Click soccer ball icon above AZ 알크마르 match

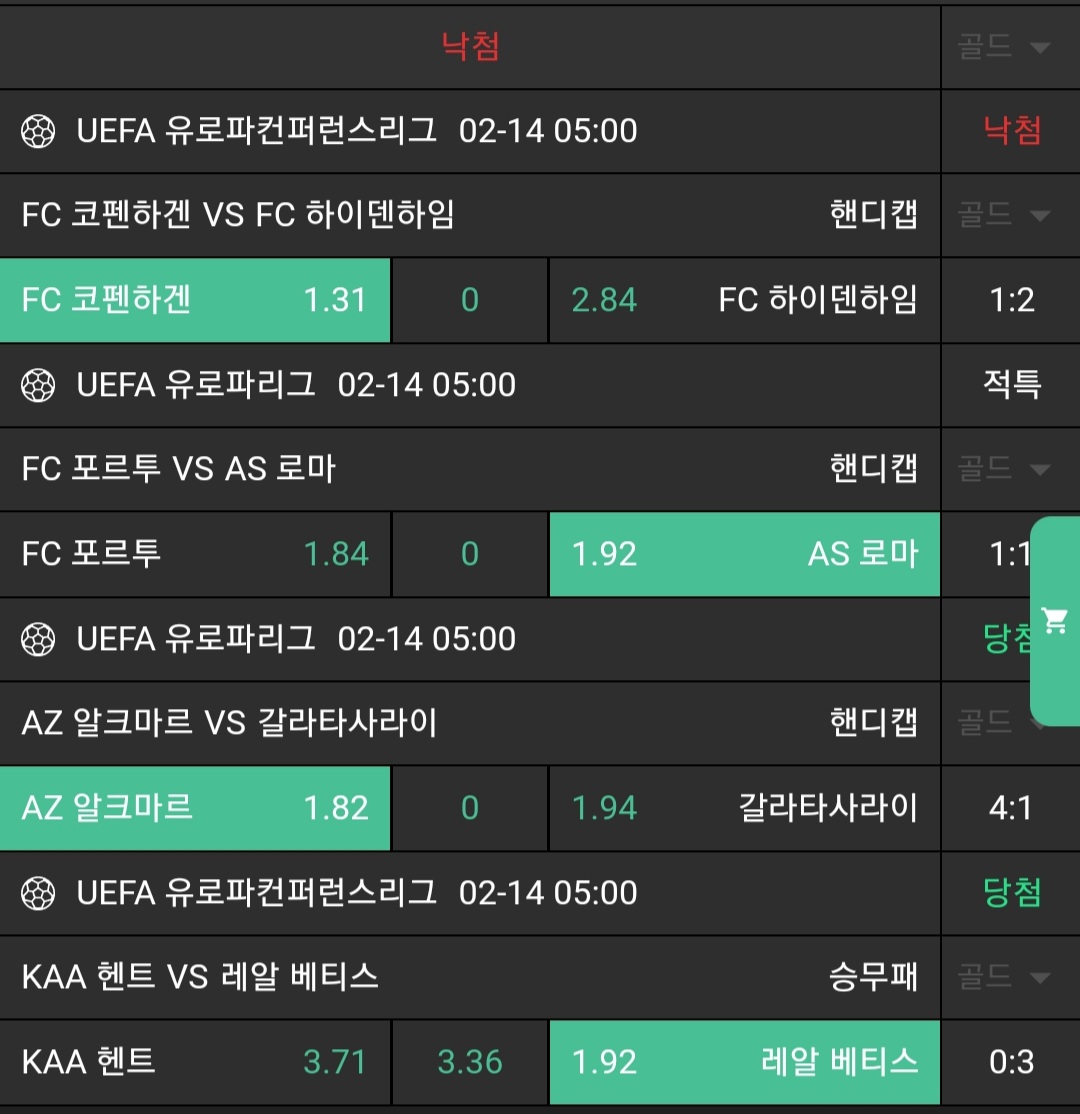[x=38, y=639]
